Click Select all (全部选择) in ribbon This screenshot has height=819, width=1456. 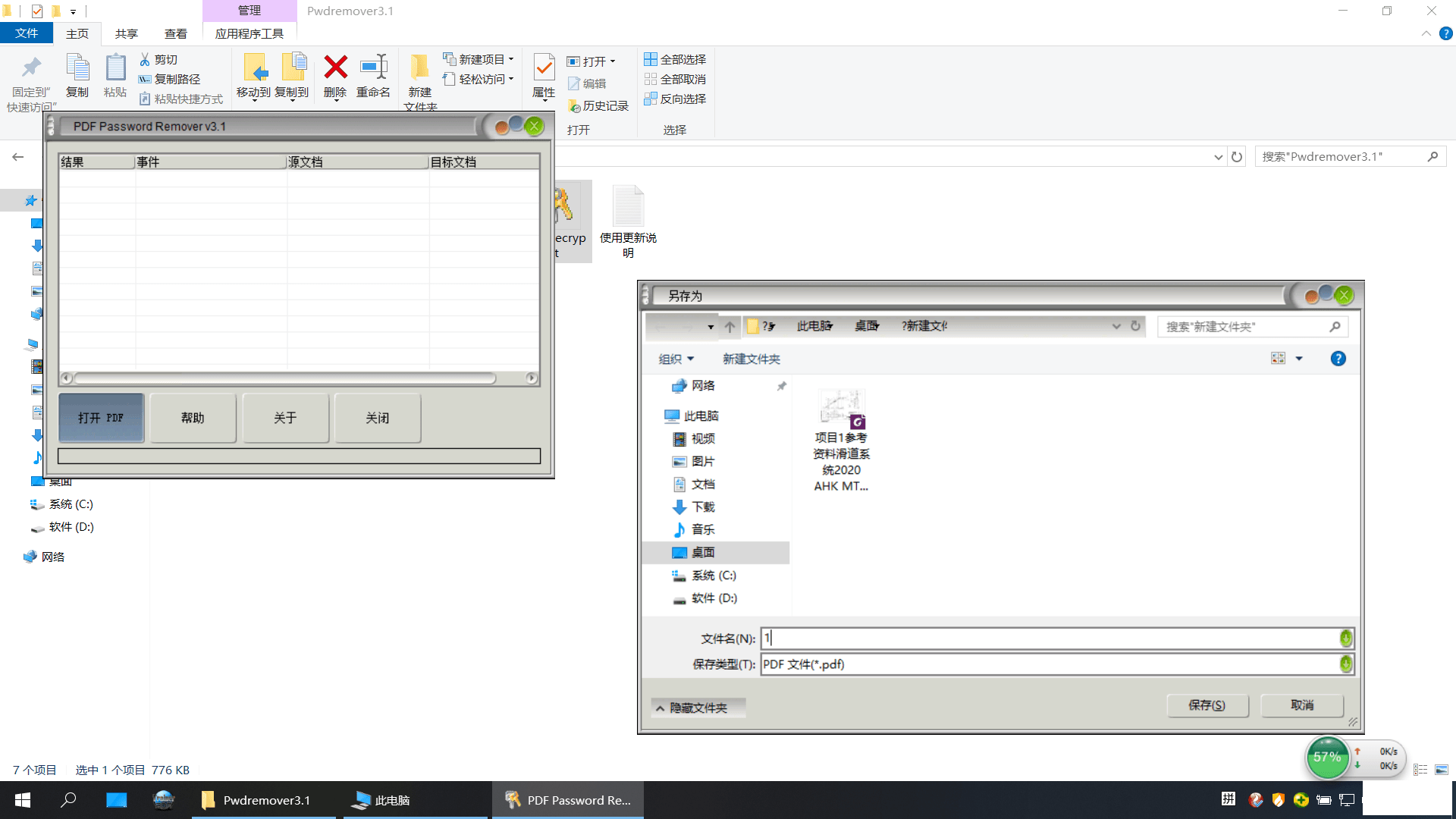click(x=675, y=59)
